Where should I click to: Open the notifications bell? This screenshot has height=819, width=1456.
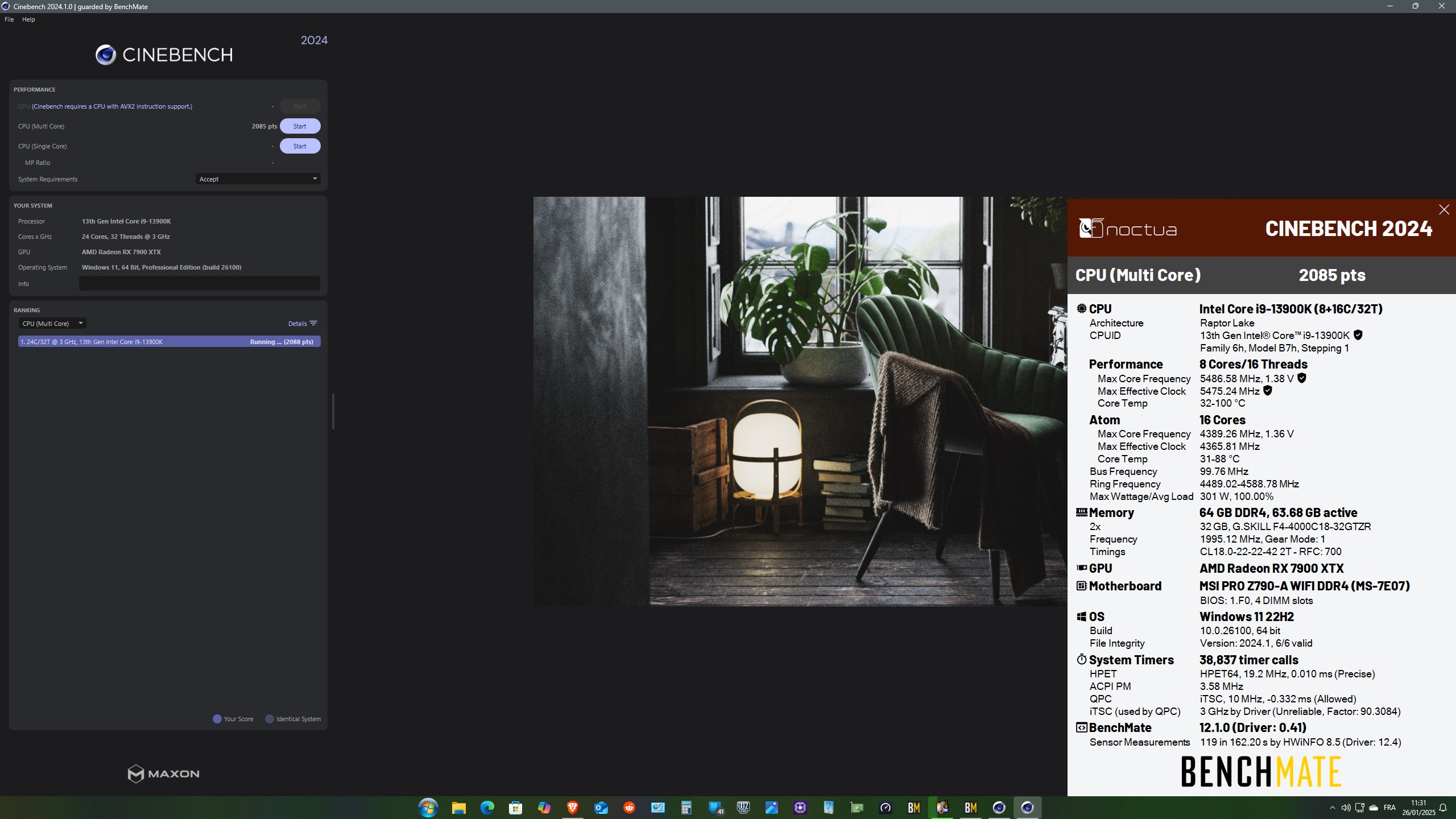[1443, 808]
